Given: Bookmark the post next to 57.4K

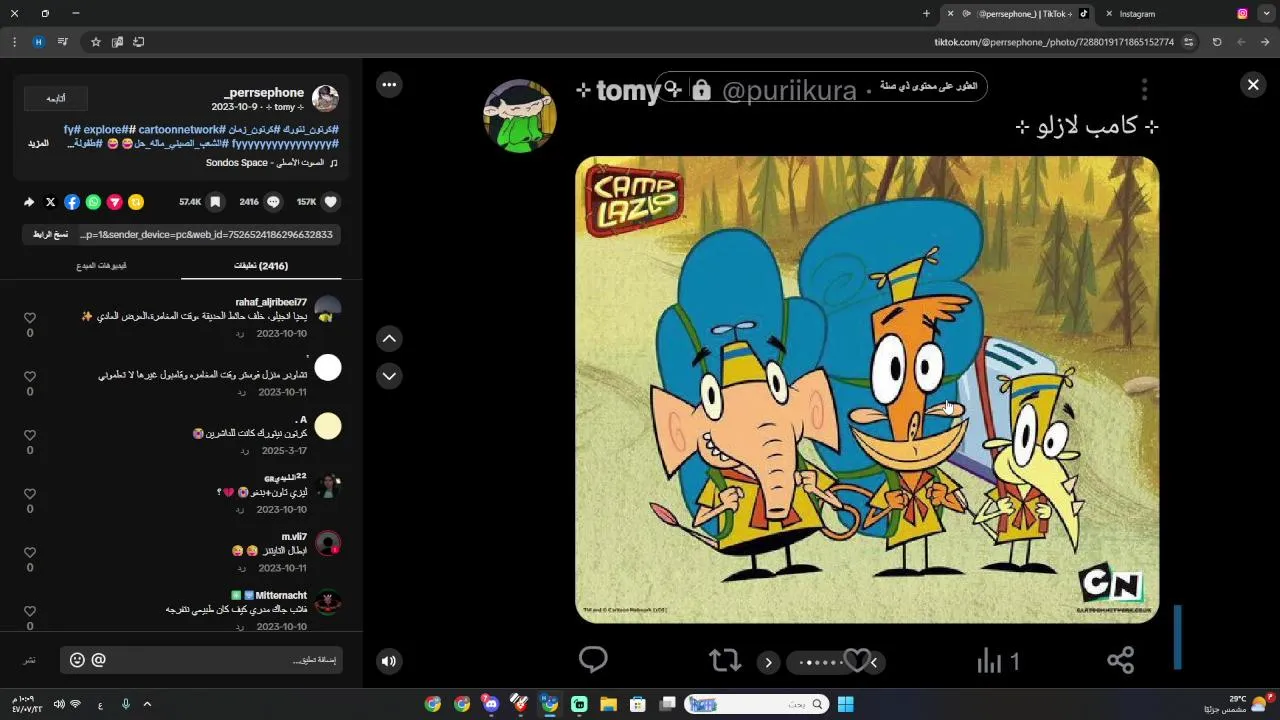Looking at the screenshot, I should (x=217, y=202).
